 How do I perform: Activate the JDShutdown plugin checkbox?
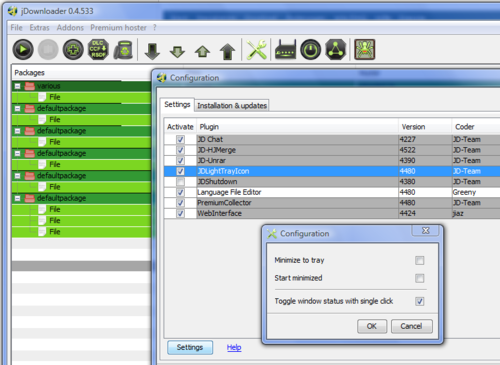pyautogui.click(x=180, y=182)
